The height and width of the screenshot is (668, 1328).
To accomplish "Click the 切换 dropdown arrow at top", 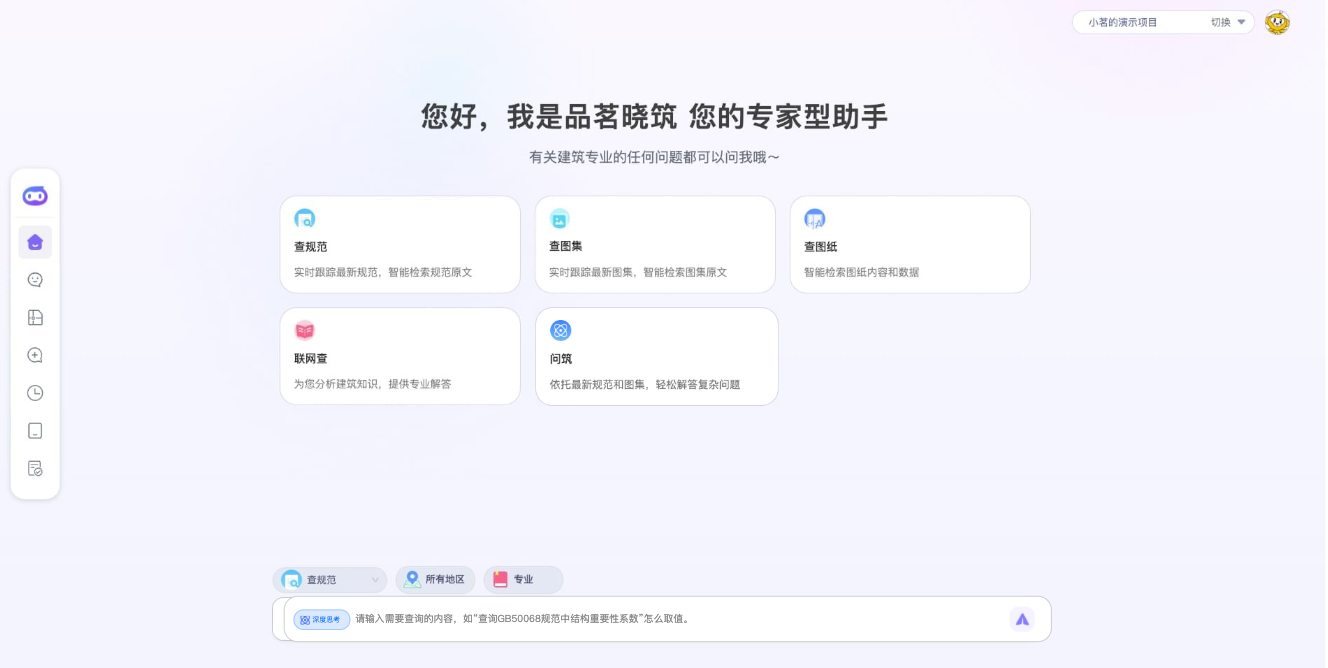I will 1241,22.
